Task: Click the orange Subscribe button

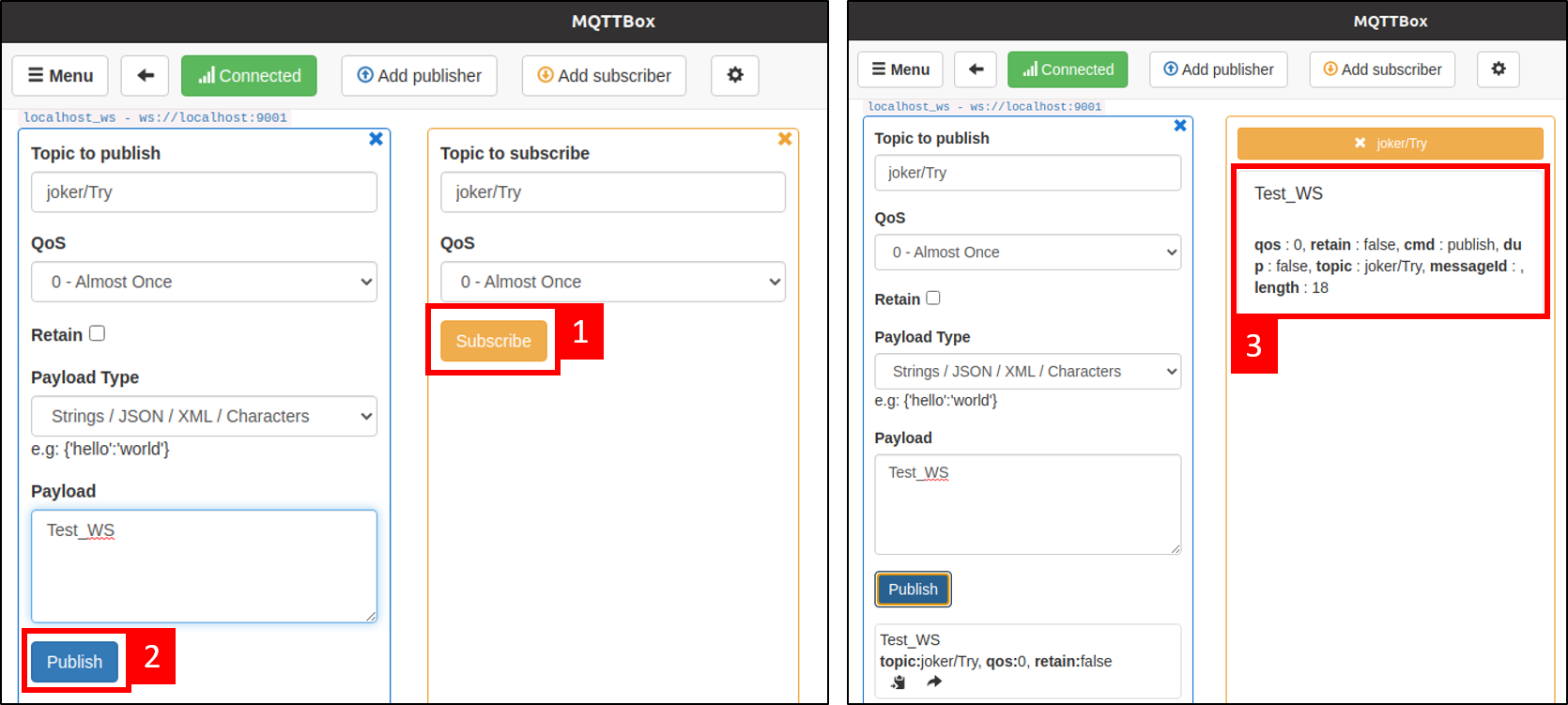Action: [493, 341]
